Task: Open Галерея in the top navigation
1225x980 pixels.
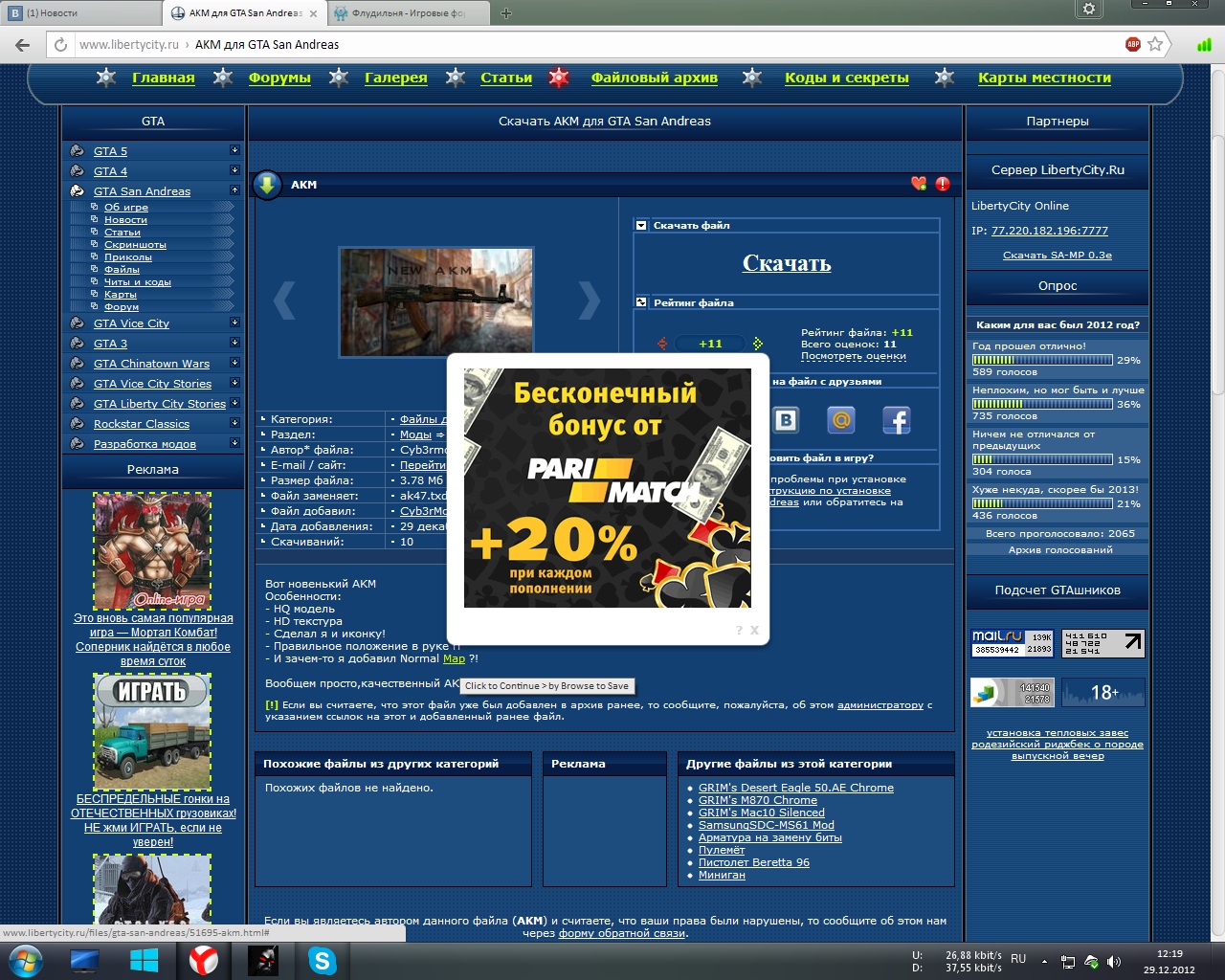Action: tap(396, 78)
